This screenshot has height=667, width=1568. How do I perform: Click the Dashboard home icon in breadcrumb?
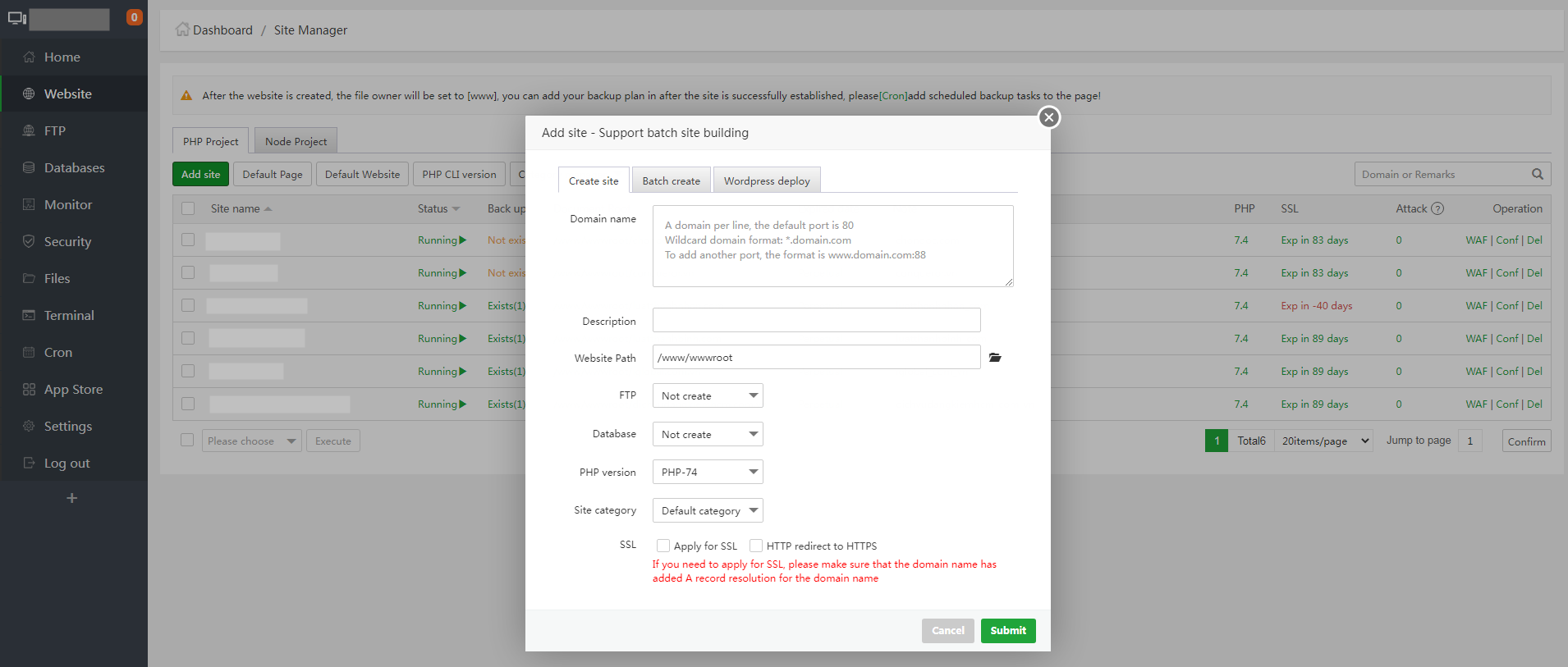click(x=182, y=30)
